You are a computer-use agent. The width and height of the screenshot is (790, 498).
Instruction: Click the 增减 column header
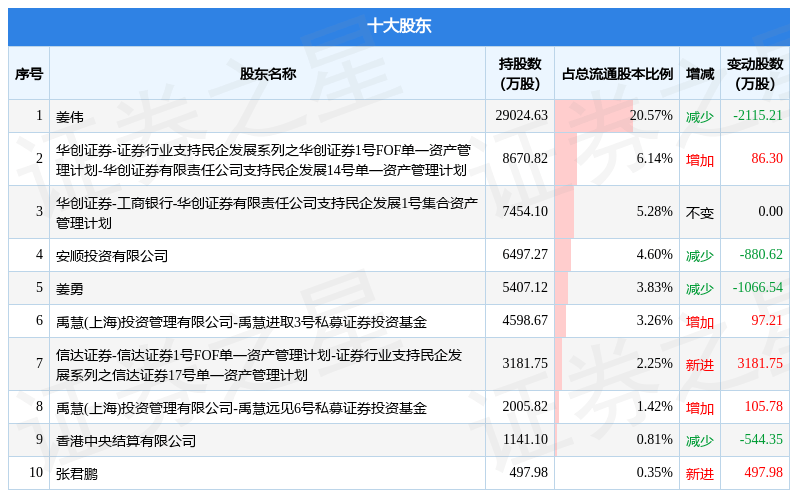(x=699, y=73)
